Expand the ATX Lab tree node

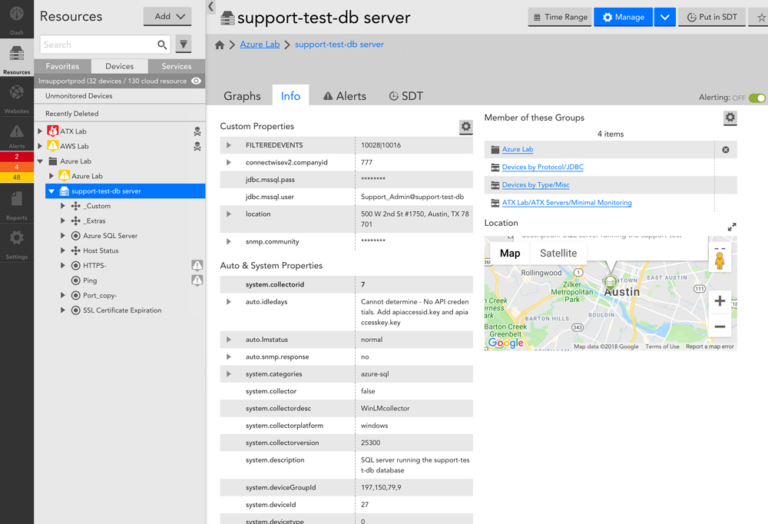click(40, 131)
